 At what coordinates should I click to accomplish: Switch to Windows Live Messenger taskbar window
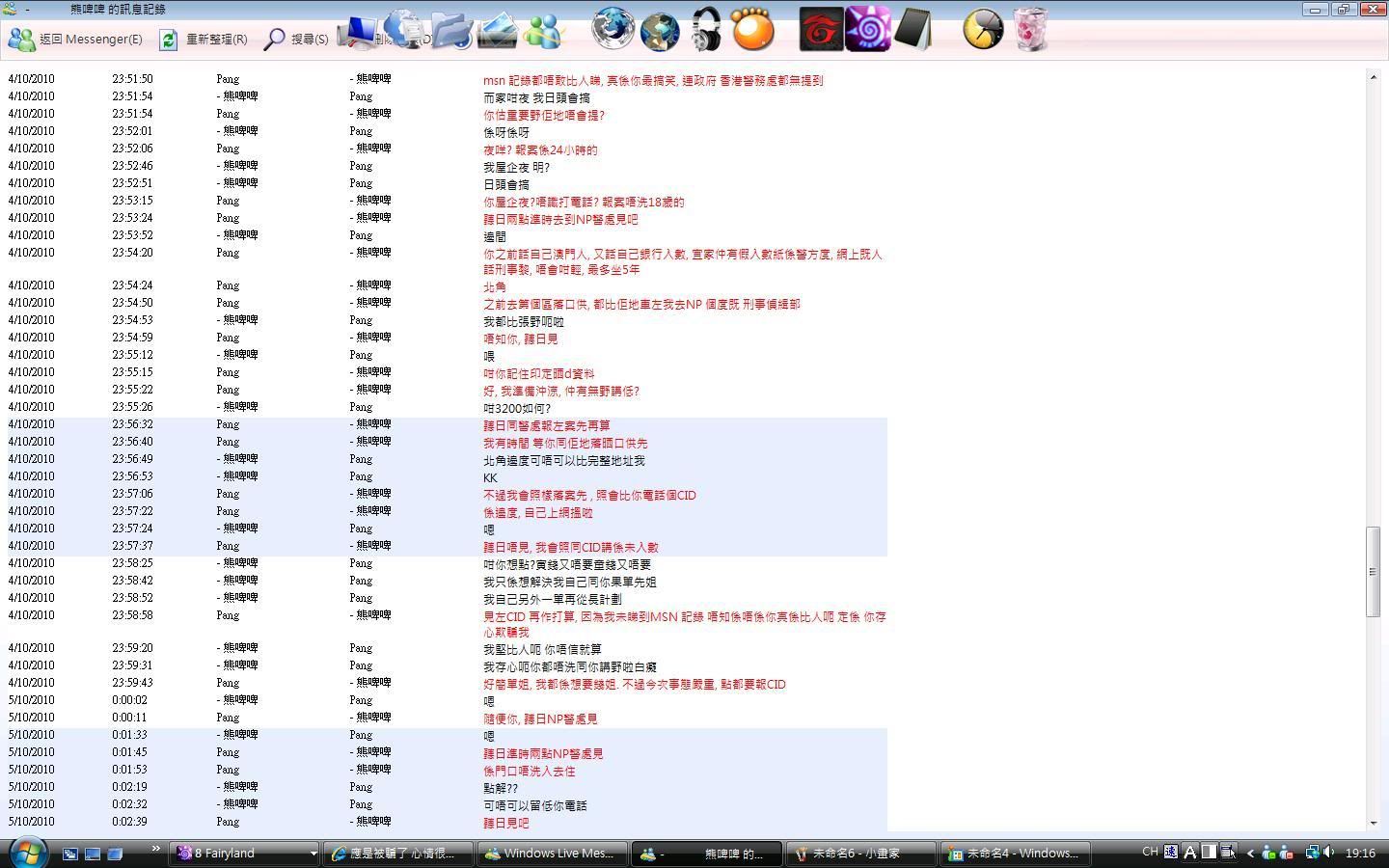tap(549, 854)
